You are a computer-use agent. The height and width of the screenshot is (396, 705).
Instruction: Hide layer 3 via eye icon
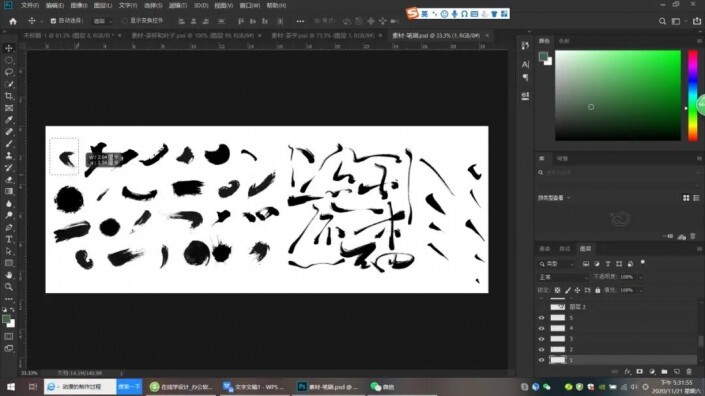pyautogui.click(x=541, y=338)
